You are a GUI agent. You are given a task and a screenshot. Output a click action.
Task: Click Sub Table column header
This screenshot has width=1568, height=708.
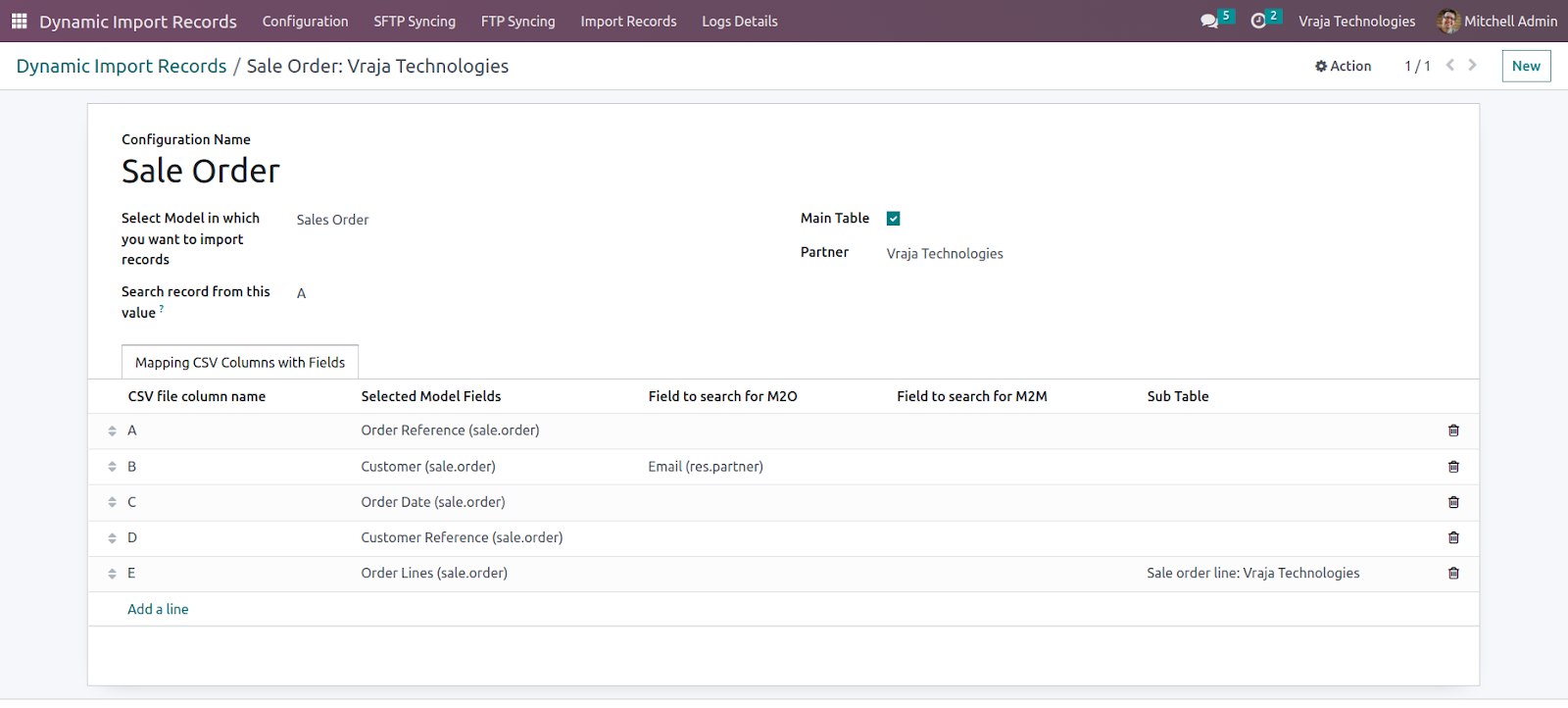1178,396
